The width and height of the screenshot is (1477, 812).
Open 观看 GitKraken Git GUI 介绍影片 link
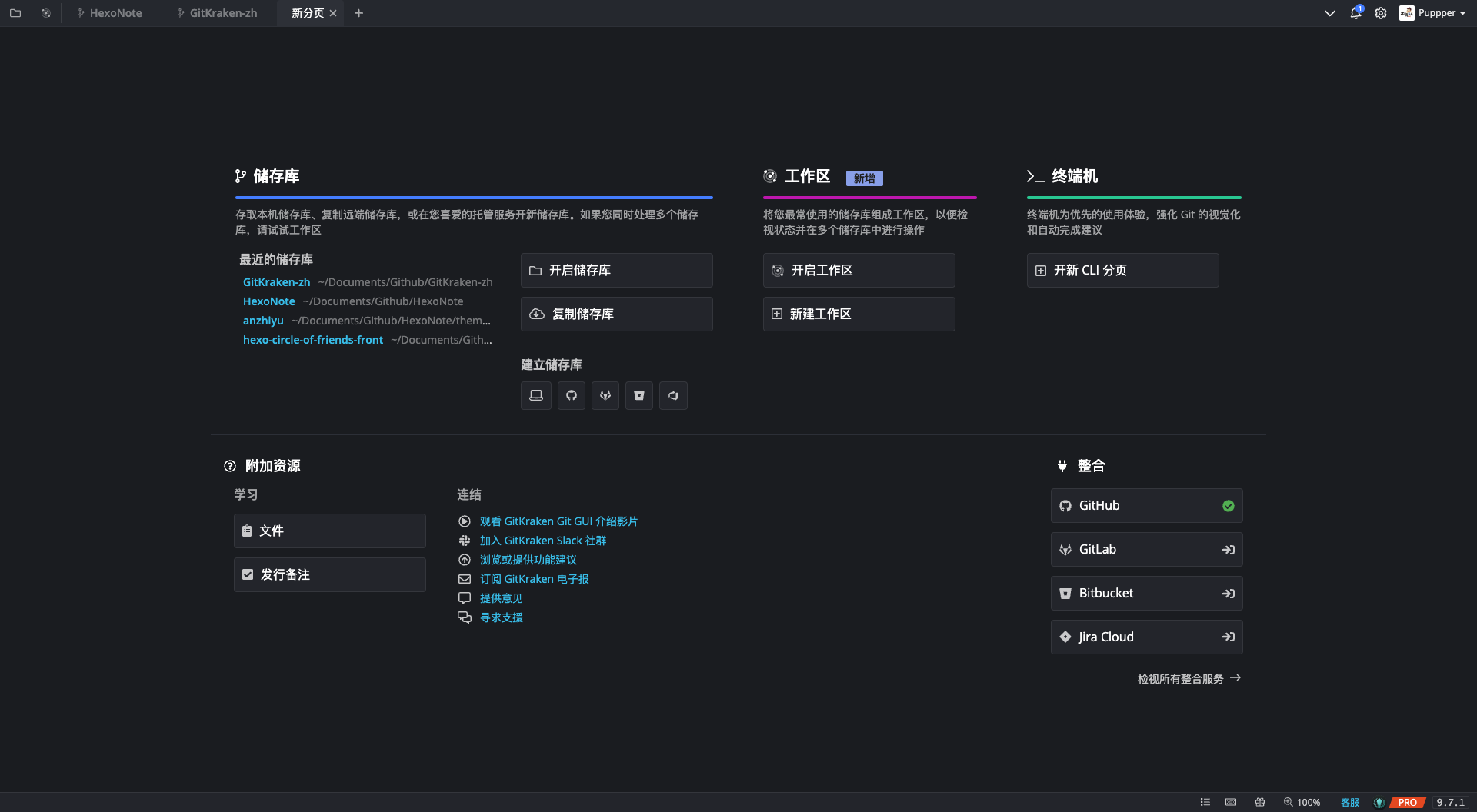pyautogui.click(x=558, y=521)
